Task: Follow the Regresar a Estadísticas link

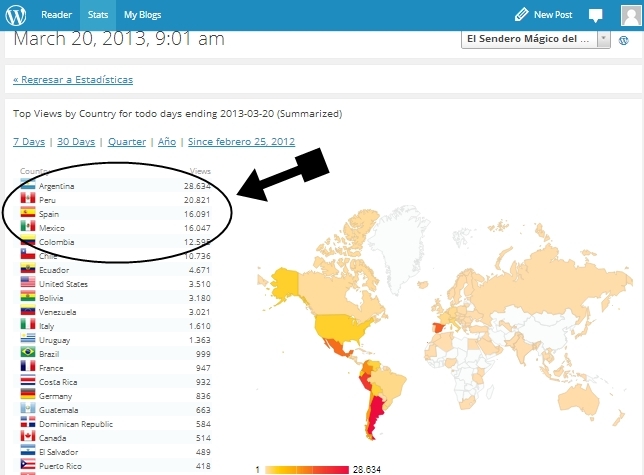Action: (72, 79)
